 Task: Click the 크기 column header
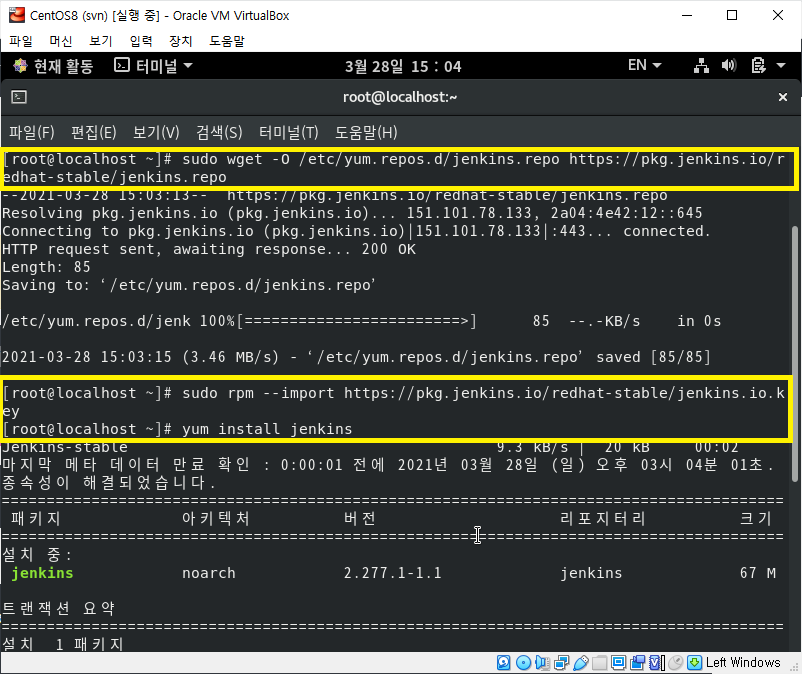point(755,519)
